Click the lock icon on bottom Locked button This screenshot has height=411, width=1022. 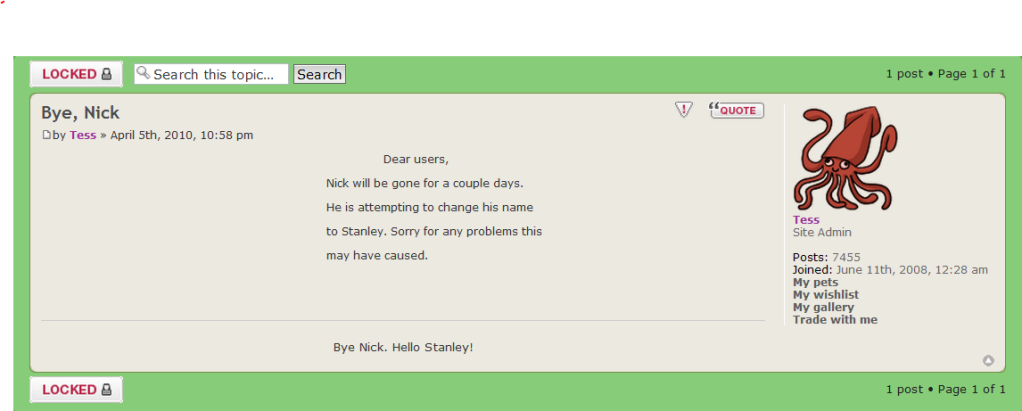click(107, 389)
